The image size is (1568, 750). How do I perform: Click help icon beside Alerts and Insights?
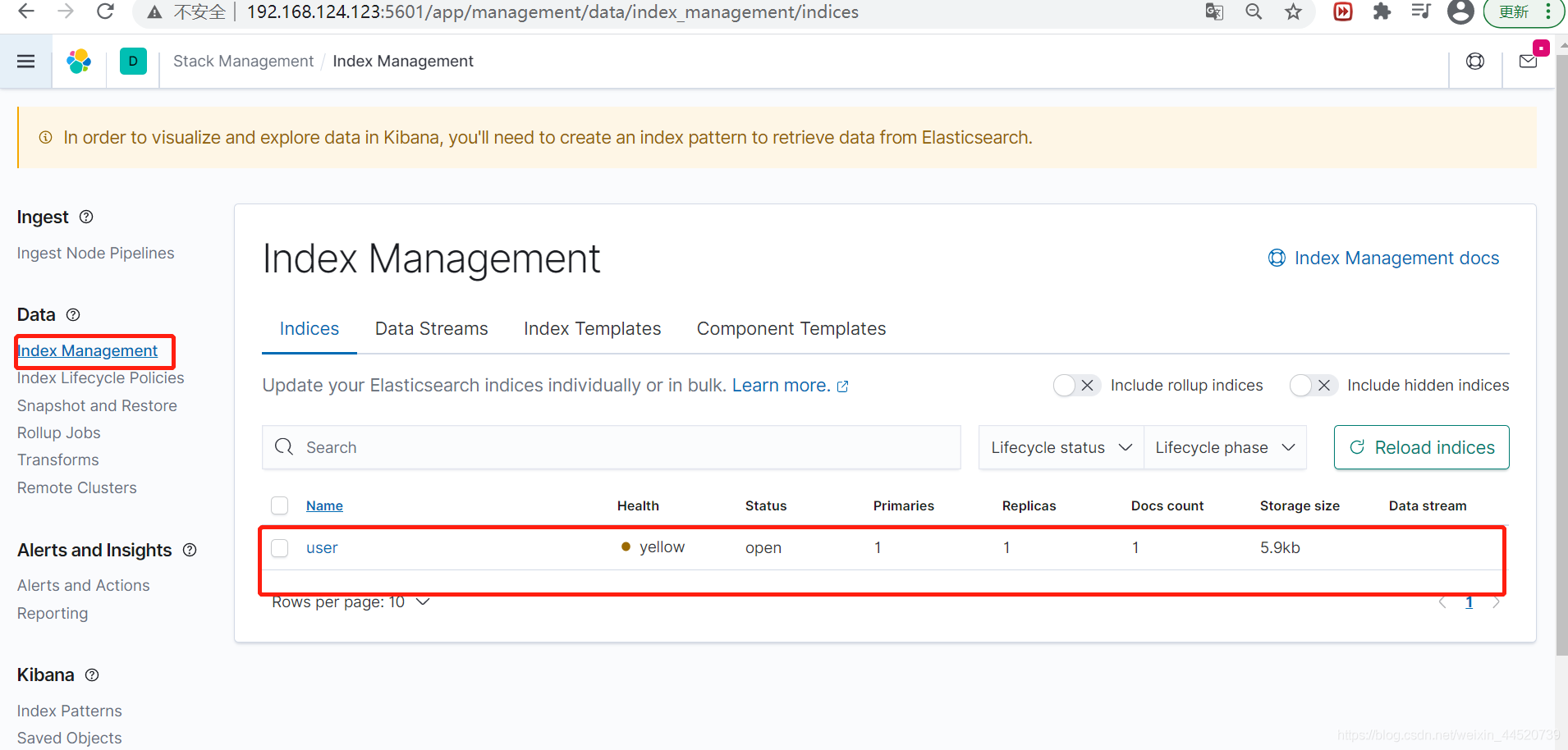pos(190,550)
